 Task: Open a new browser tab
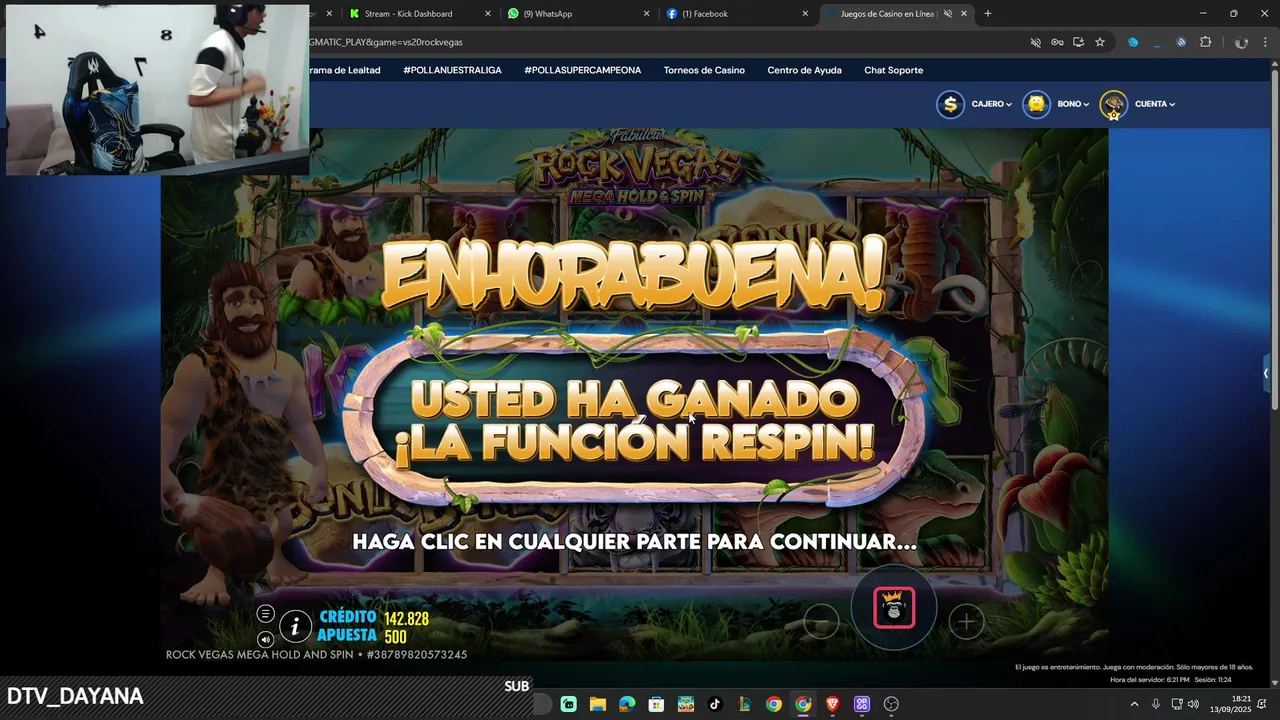click(988, 14)
